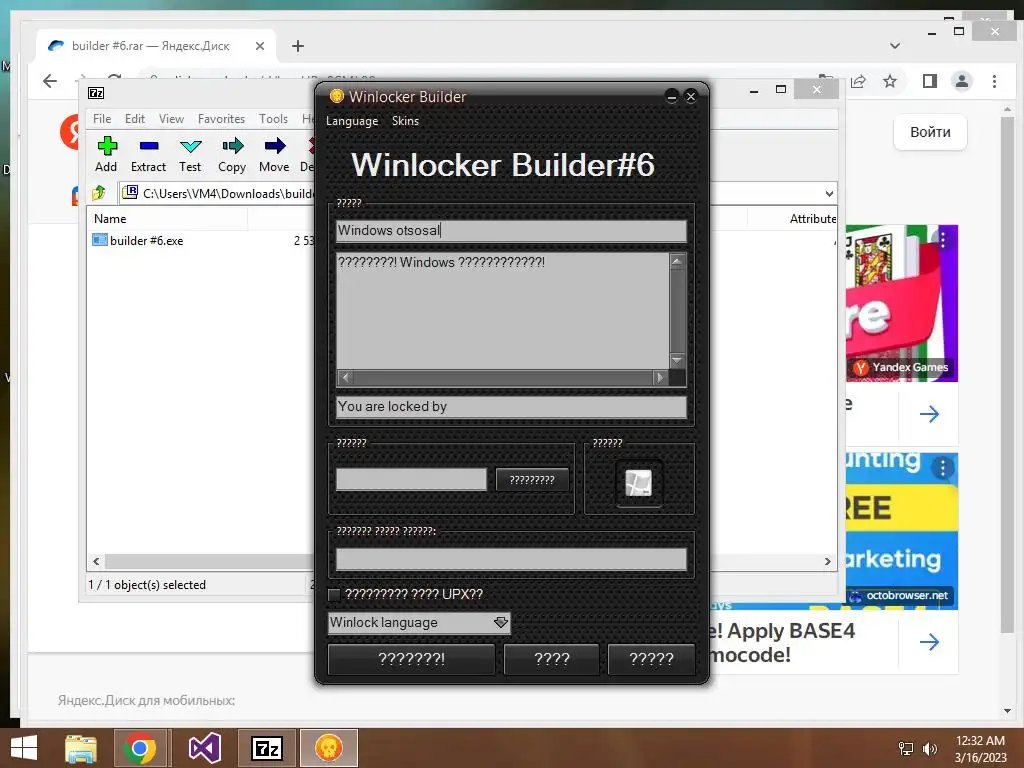
Task: Open network icon in system tray
Action: click(x=906, y=749)
